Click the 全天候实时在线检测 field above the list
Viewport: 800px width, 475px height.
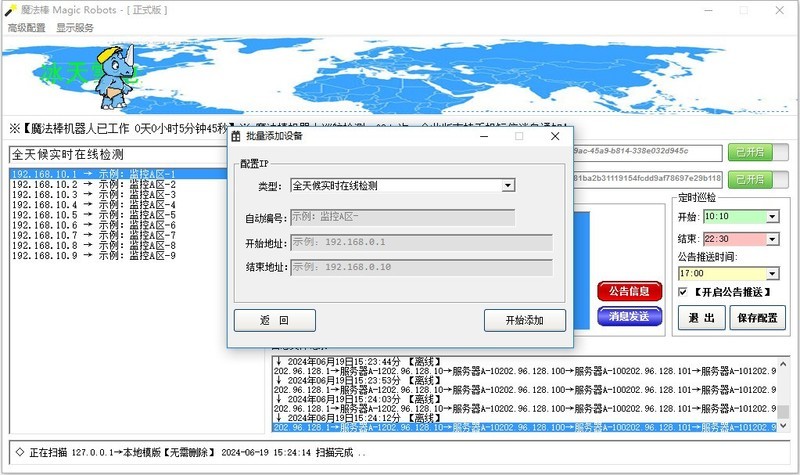118,155
